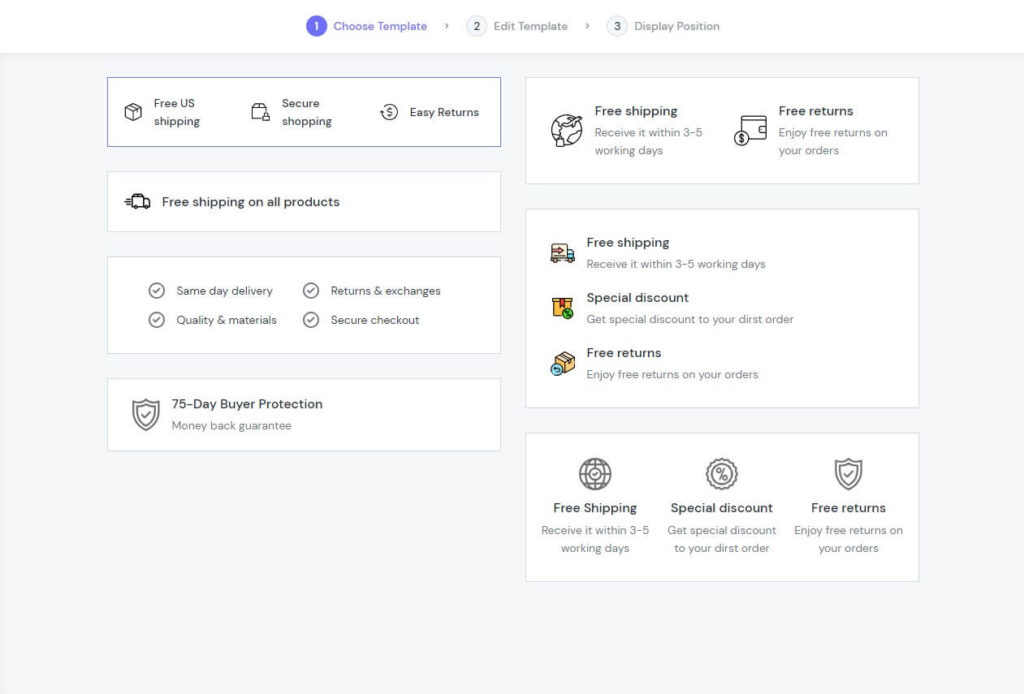Select the two-column shipping and returns template

(722, 131)
